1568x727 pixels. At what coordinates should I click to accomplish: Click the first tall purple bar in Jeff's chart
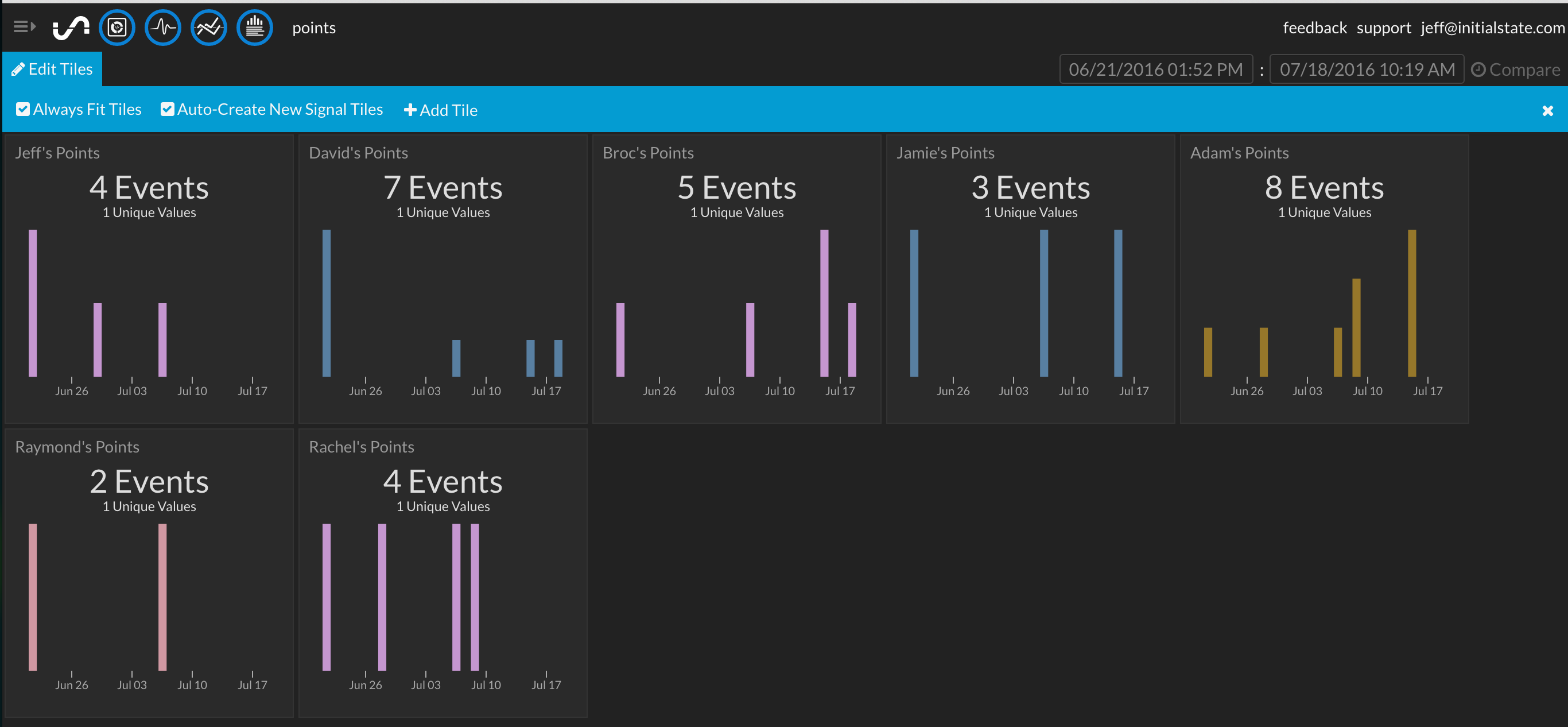pyautogui.click(x=33, y=303)
